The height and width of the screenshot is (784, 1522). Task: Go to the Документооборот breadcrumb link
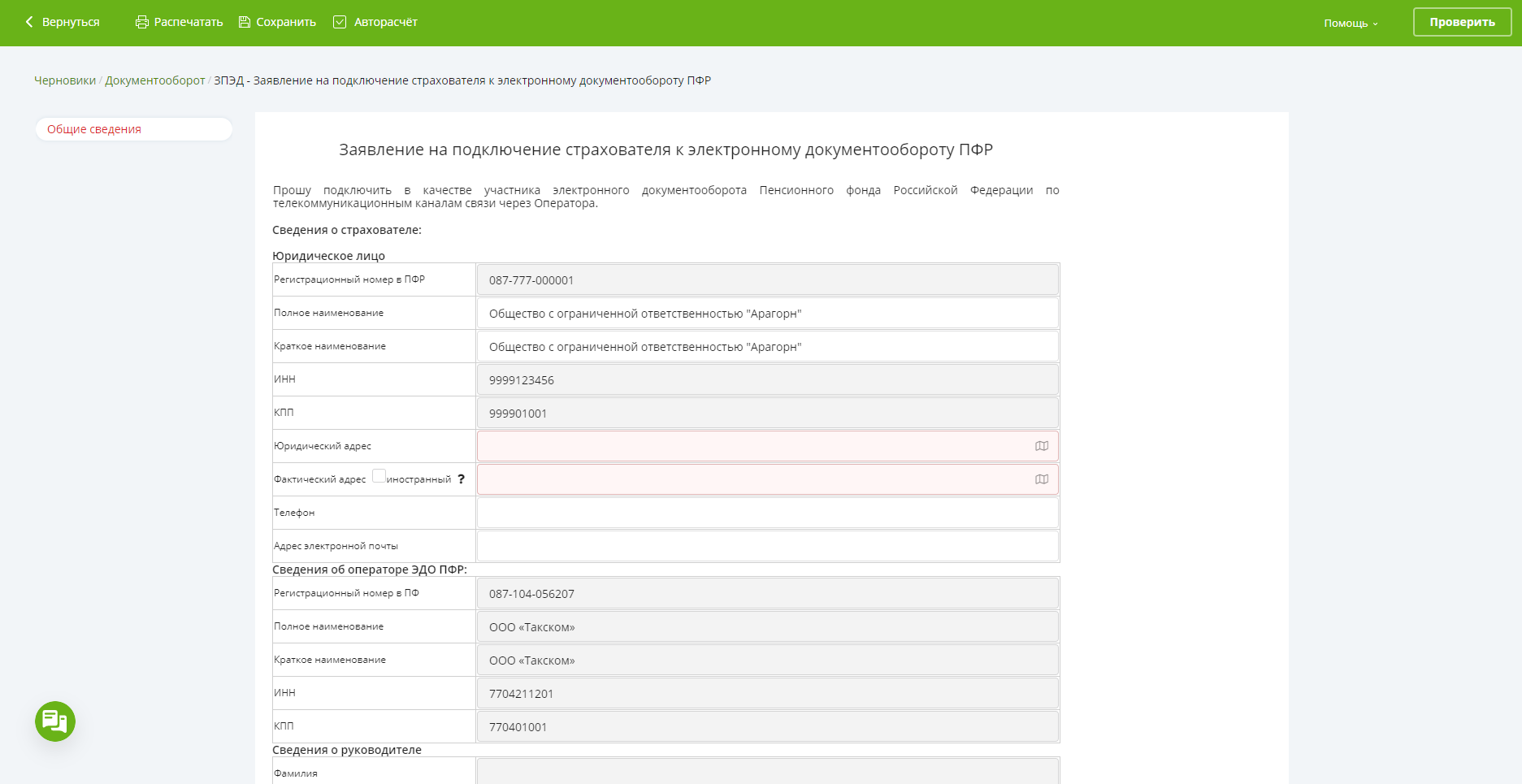(x=154, y=80)
